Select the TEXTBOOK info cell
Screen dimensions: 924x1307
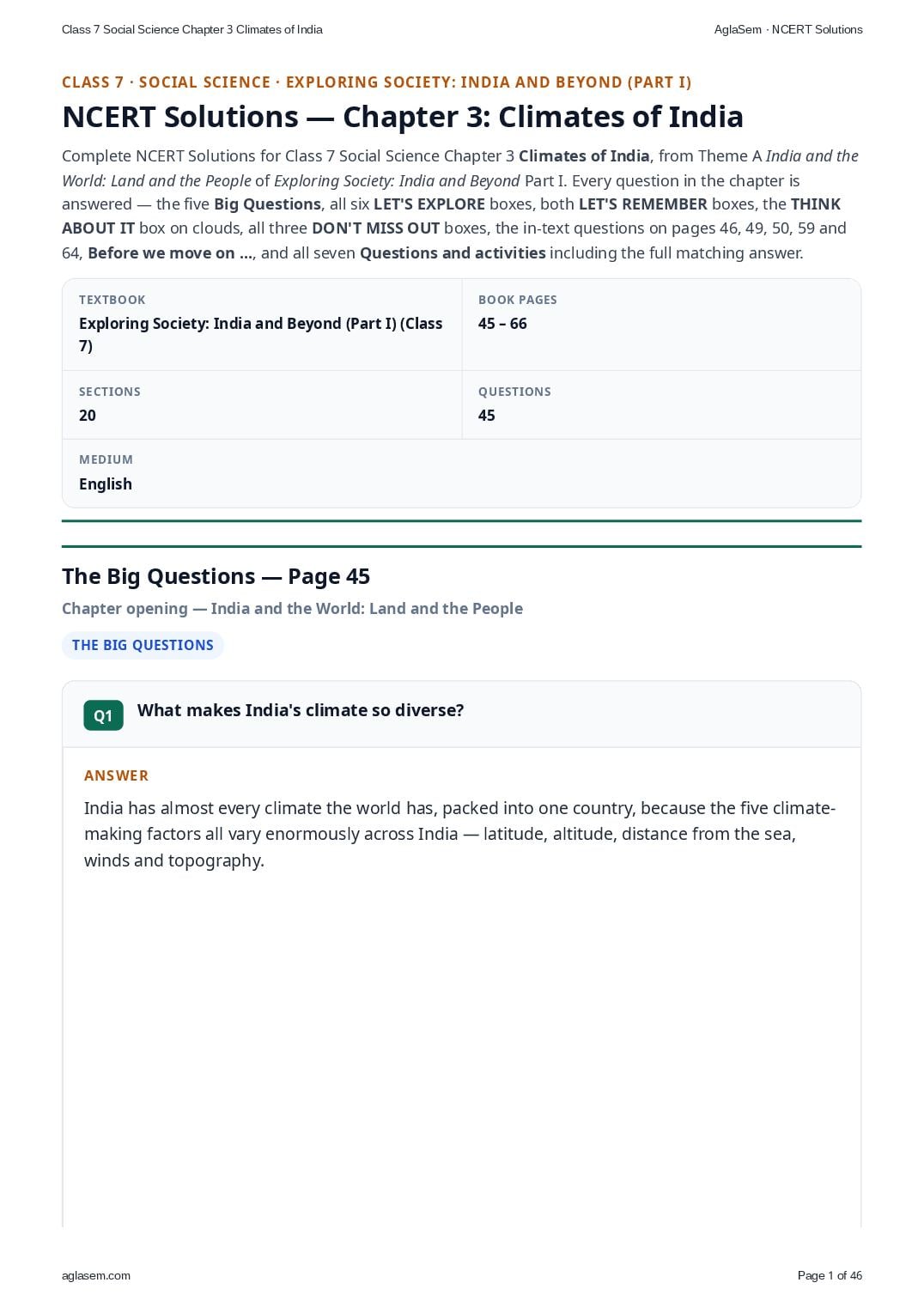point(262,325)
